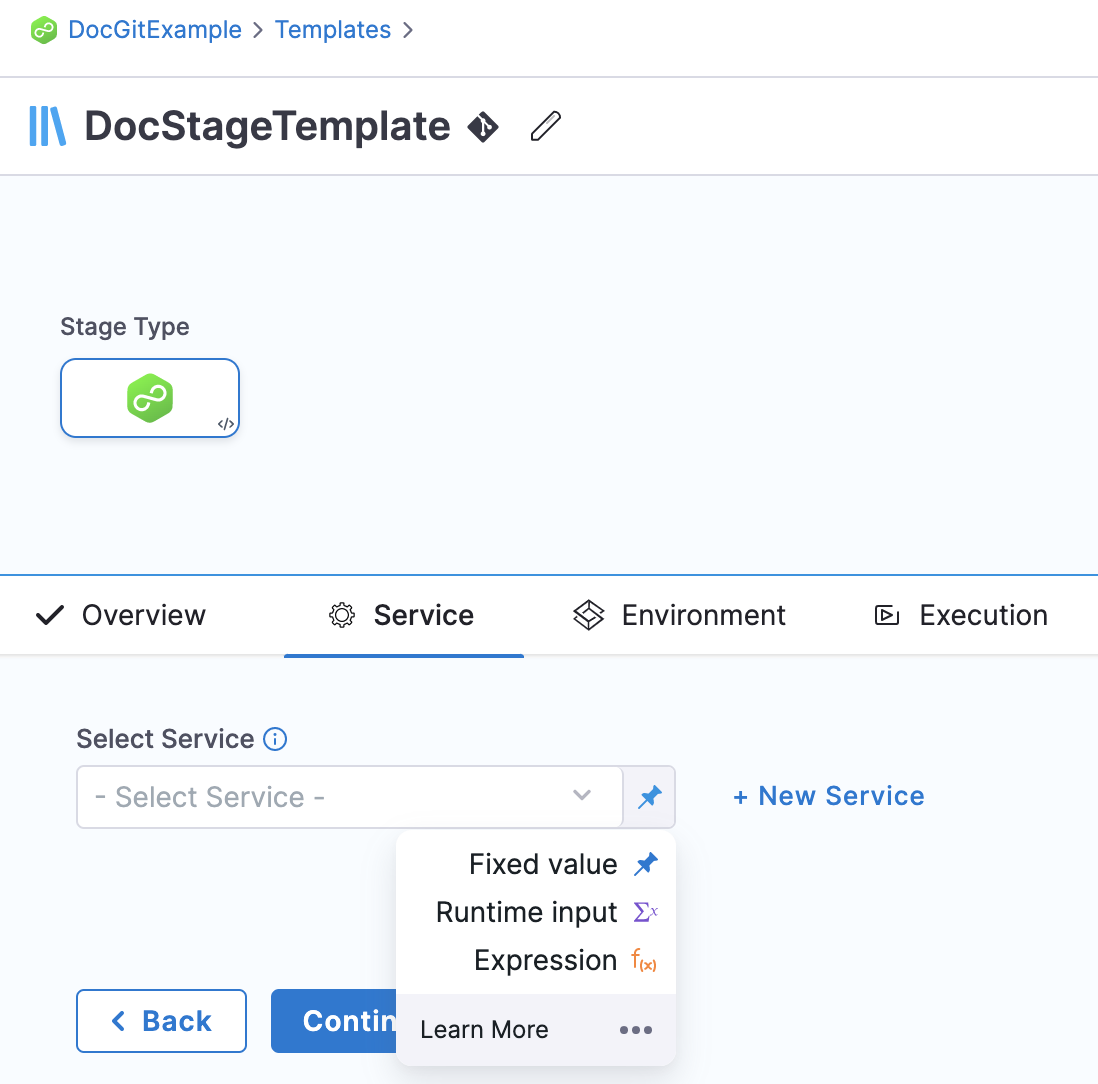Image resolution: width=1098 pixels, height=1084 pixels.
Task: Open the Select Service dropdown
Action: pos(330,797)
